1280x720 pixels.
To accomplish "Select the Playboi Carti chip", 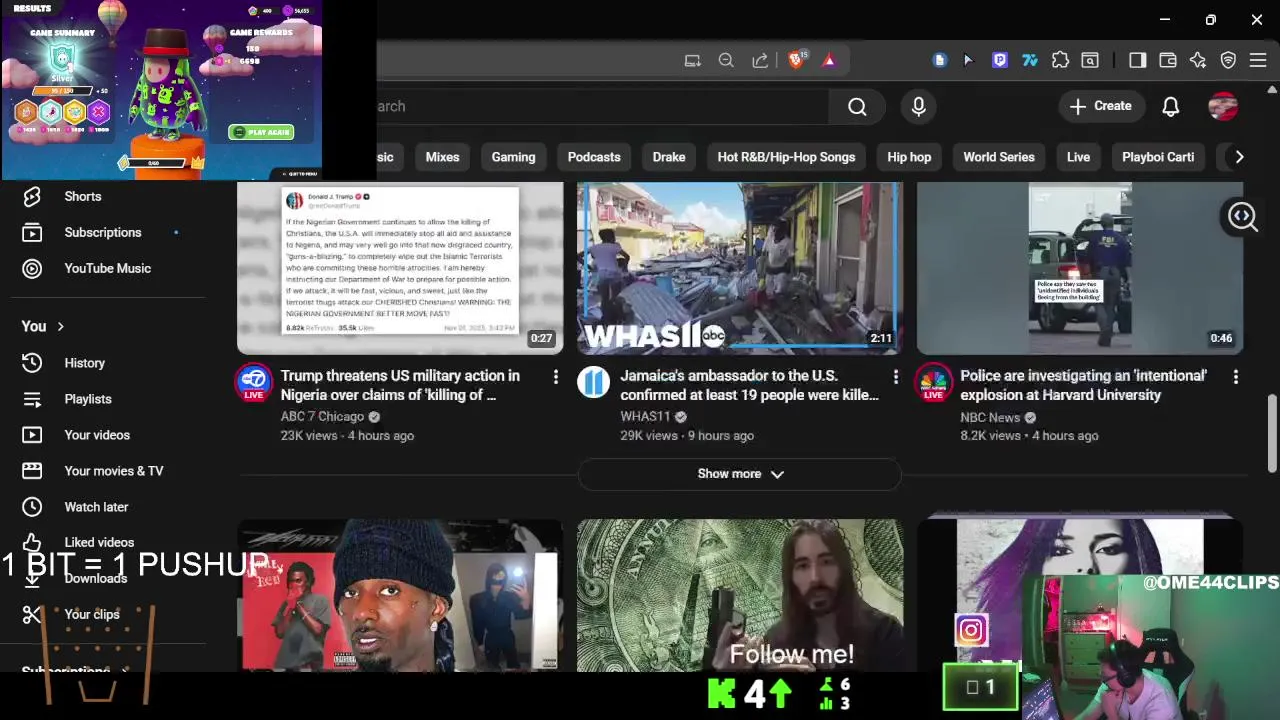I will (x=1158, y=157).
